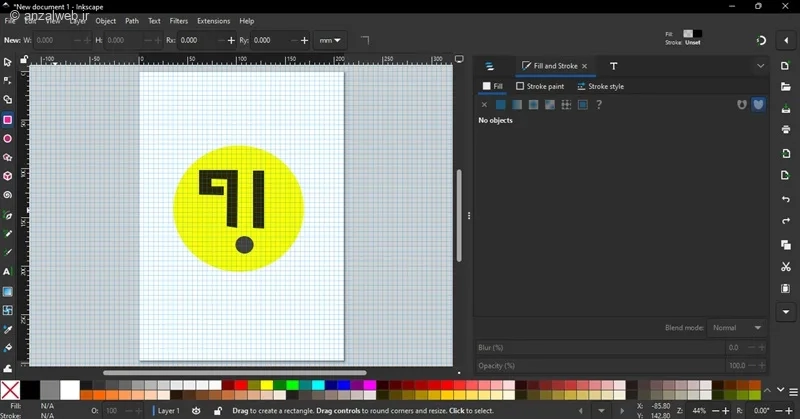Close the Fill and Stroke tab
This screenshot has width=800, height=419.
pyautogui.click(x=585, y=66)
